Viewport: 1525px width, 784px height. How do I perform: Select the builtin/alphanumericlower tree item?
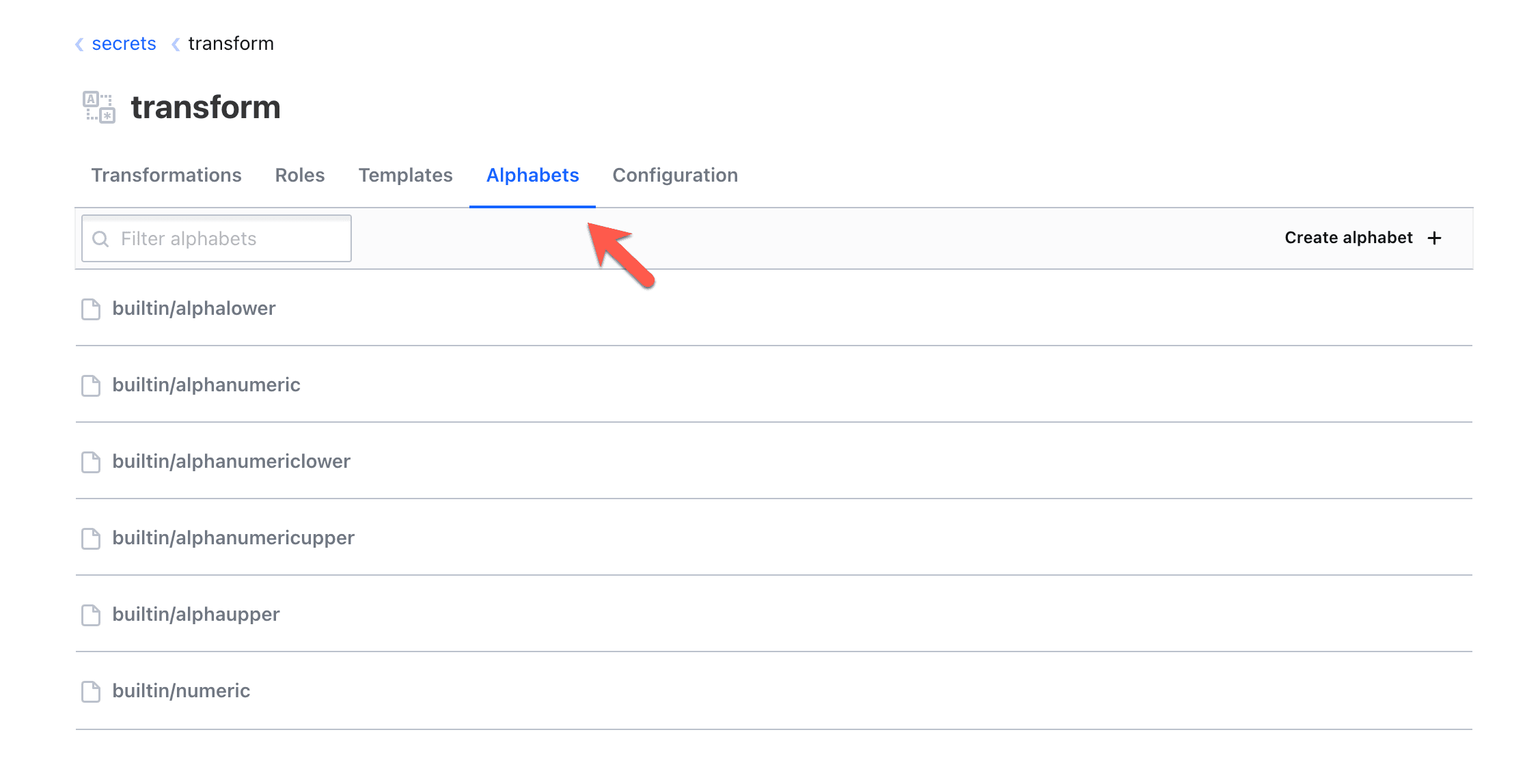pyautogui.click(x=232, y=461)
